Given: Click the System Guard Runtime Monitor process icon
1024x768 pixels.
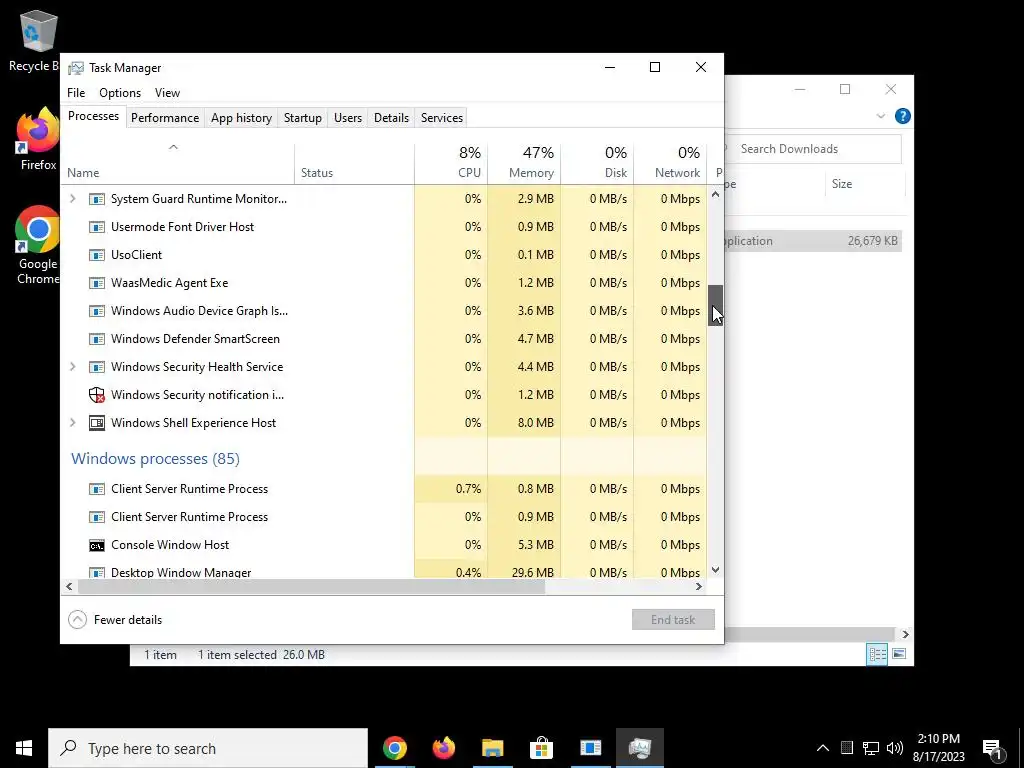Looking at the screenshot, I should coord(97,199).
